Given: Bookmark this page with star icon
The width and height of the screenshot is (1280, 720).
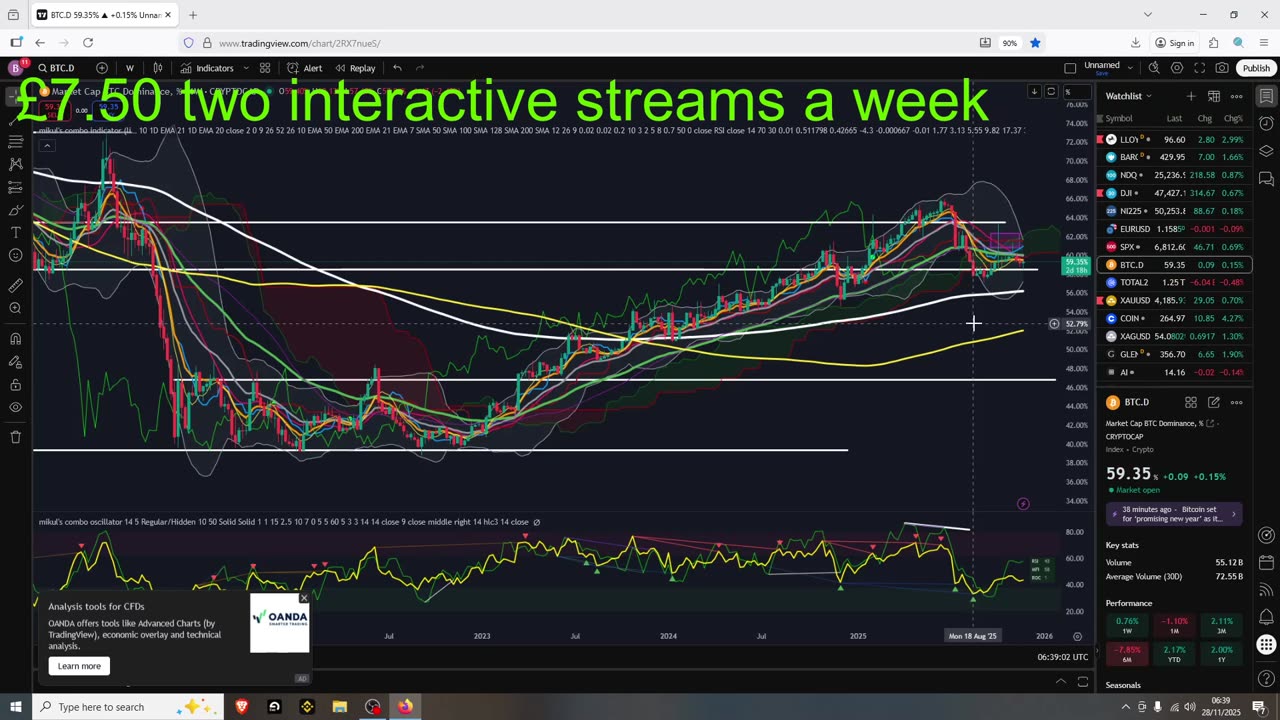Looking at the screenshot, I should click(x=1035, y=43).
